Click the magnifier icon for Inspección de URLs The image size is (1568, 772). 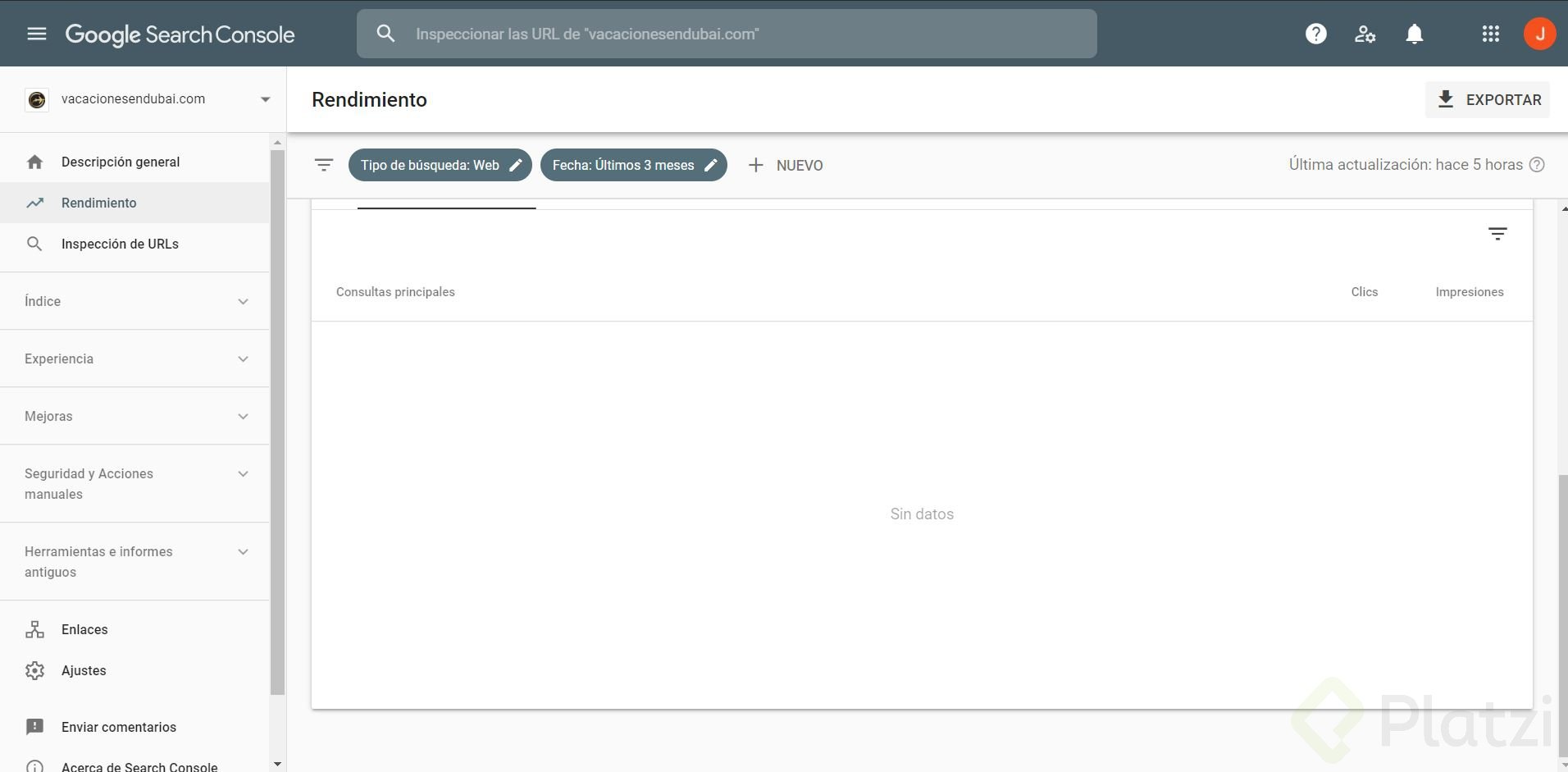pos(34,244)
